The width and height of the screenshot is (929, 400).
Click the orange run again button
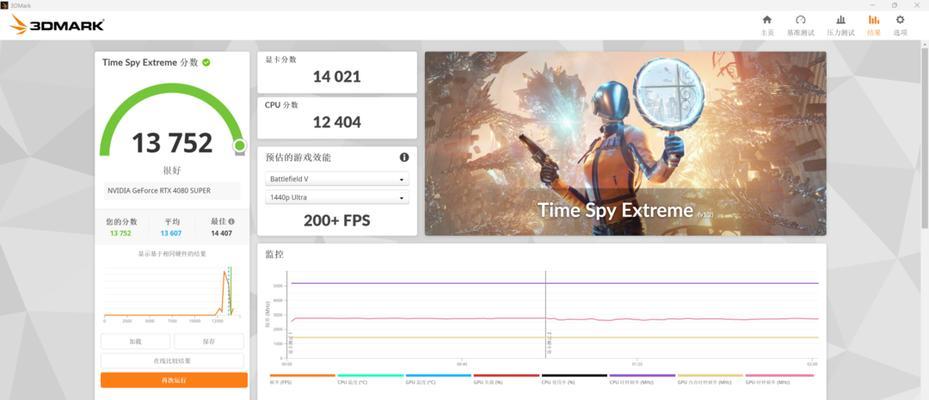174,380
